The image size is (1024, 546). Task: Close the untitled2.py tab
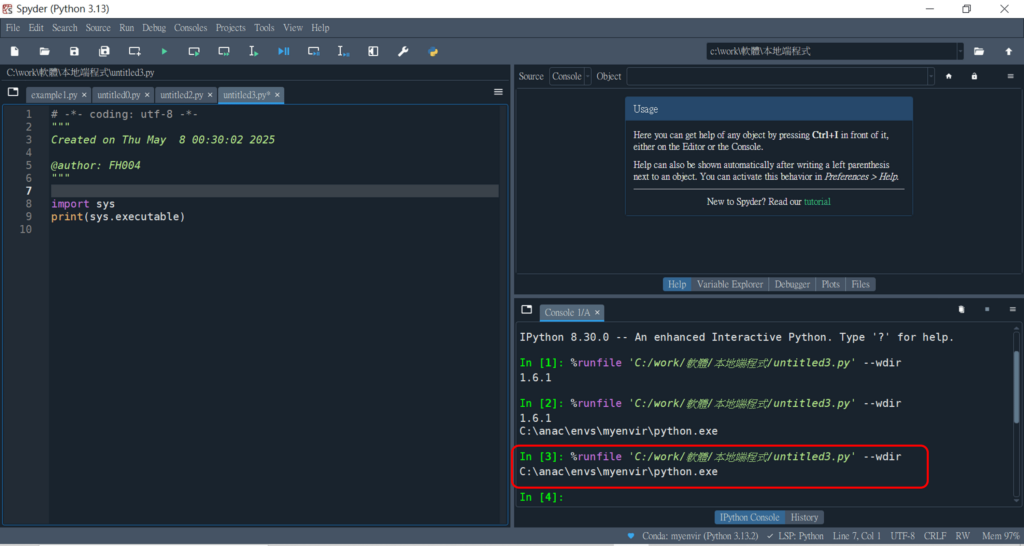[211, 95]
